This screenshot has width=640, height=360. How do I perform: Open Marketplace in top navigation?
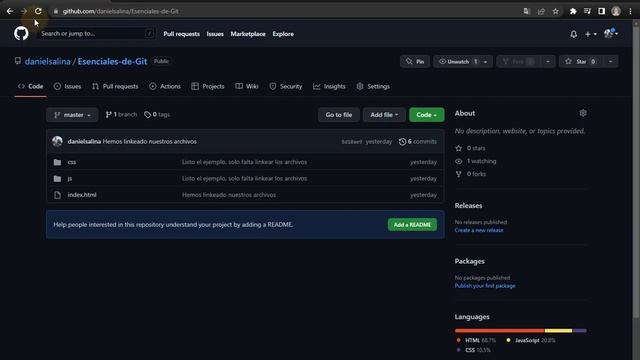point(248,34)
